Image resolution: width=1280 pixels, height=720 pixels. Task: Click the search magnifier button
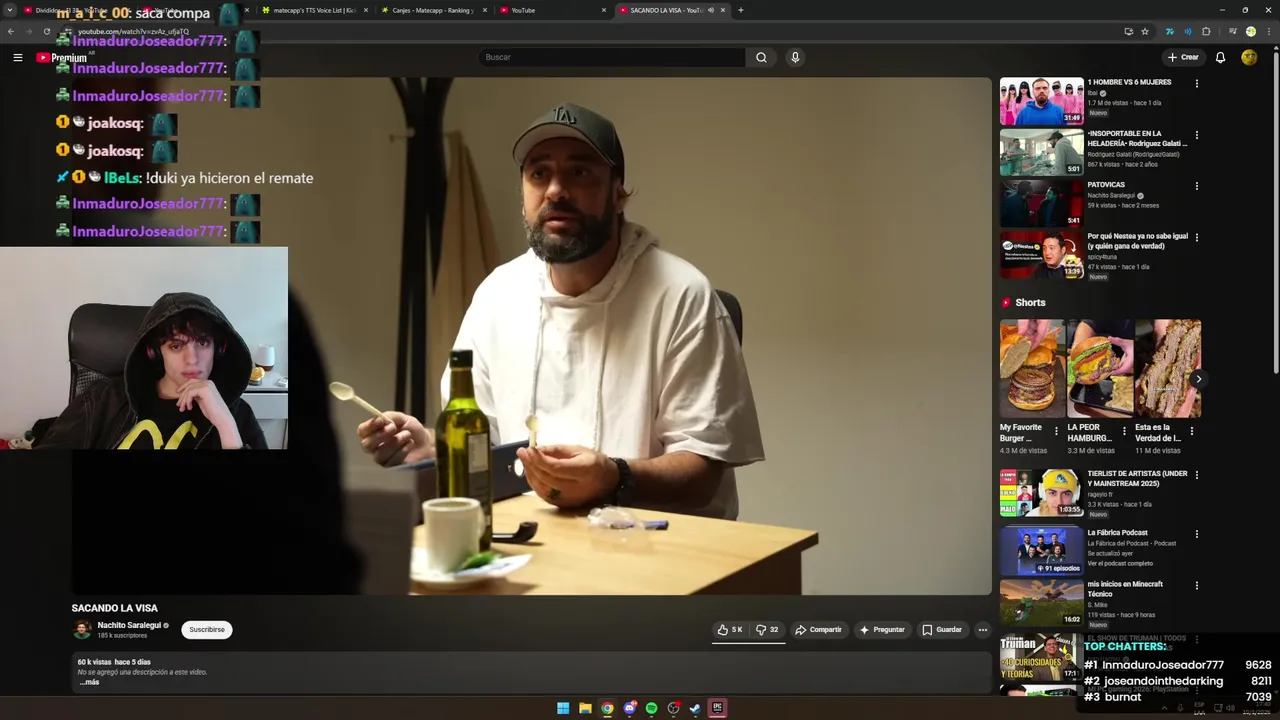pos(761,57)
